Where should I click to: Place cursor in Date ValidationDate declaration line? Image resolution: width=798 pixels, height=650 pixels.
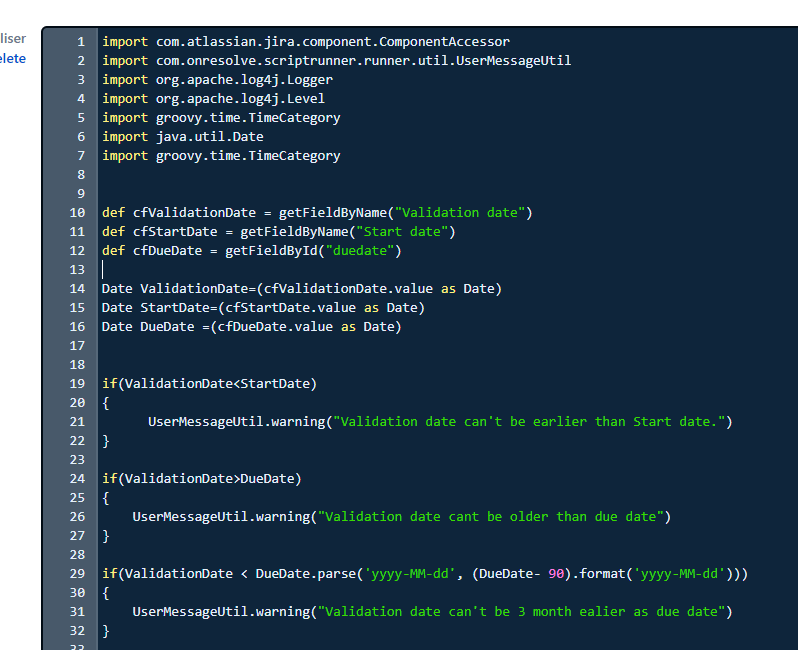pyautogui.click(x=301, y=289)
